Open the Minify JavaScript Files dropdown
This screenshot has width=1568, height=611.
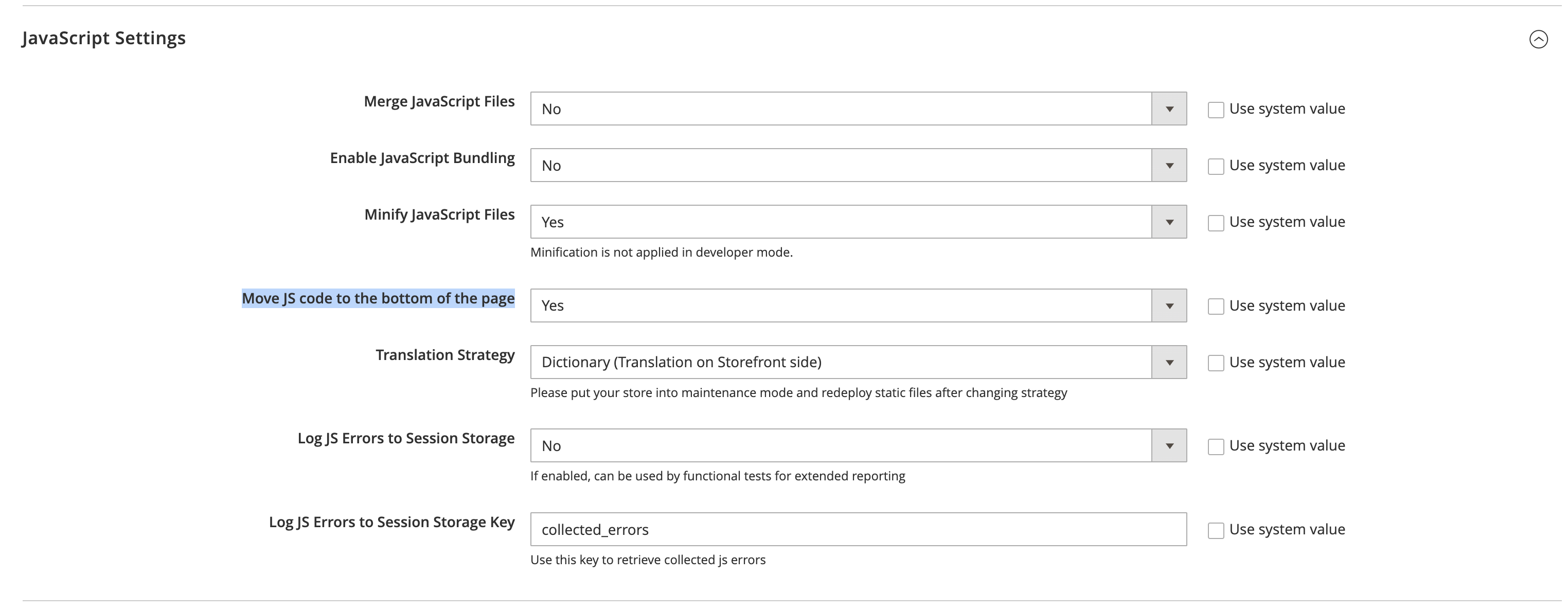[858, 222]
